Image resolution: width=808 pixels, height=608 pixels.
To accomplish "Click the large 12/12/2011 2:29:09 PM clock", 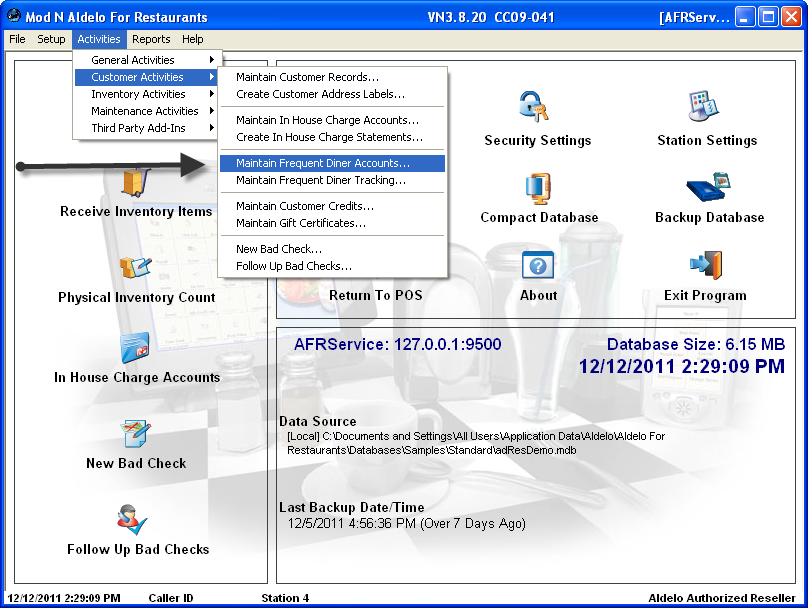I will click(x=682, y=366).
